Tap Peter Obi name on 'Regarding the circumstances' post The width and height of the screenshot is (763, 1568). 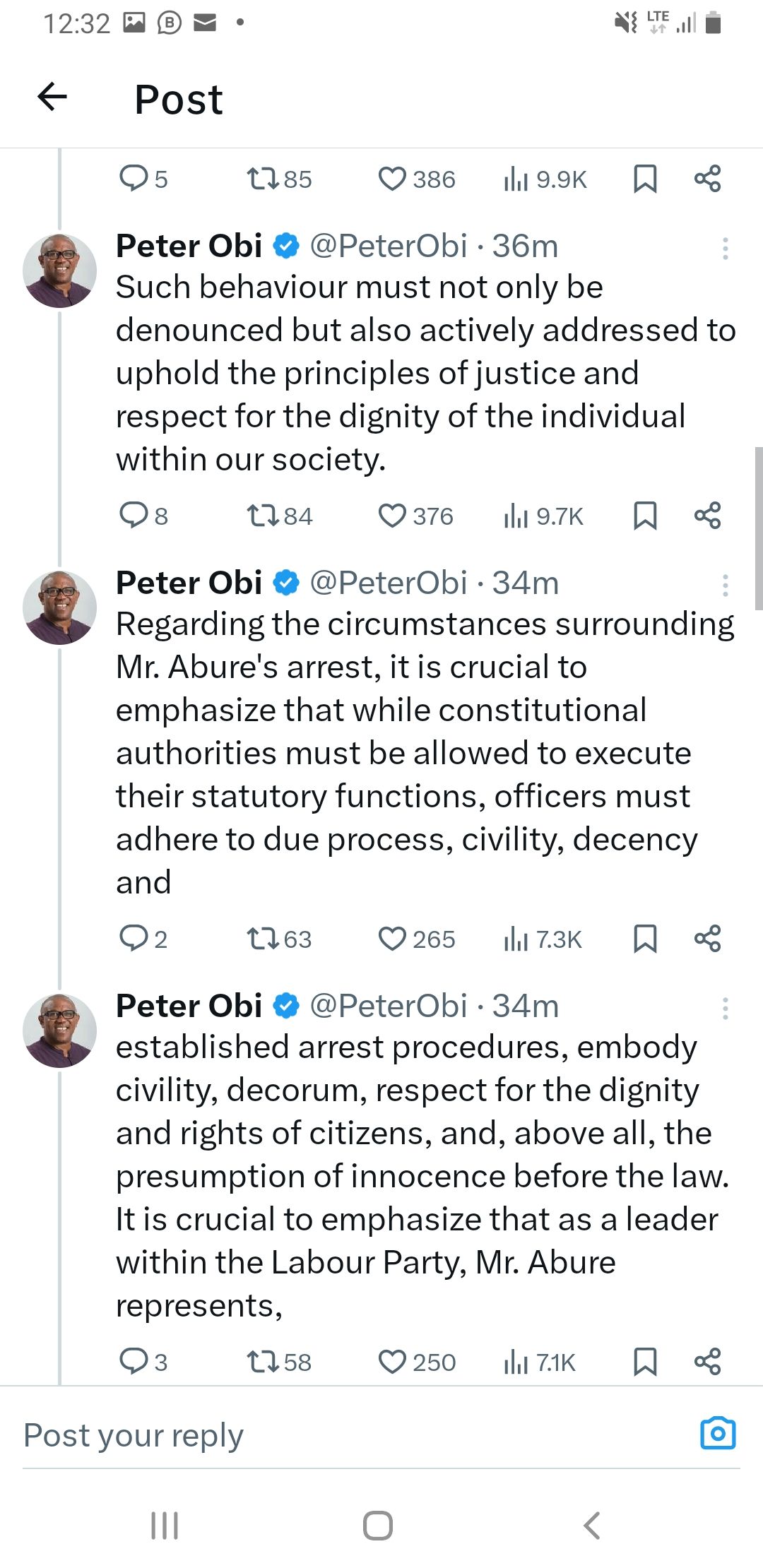point(189,583)
